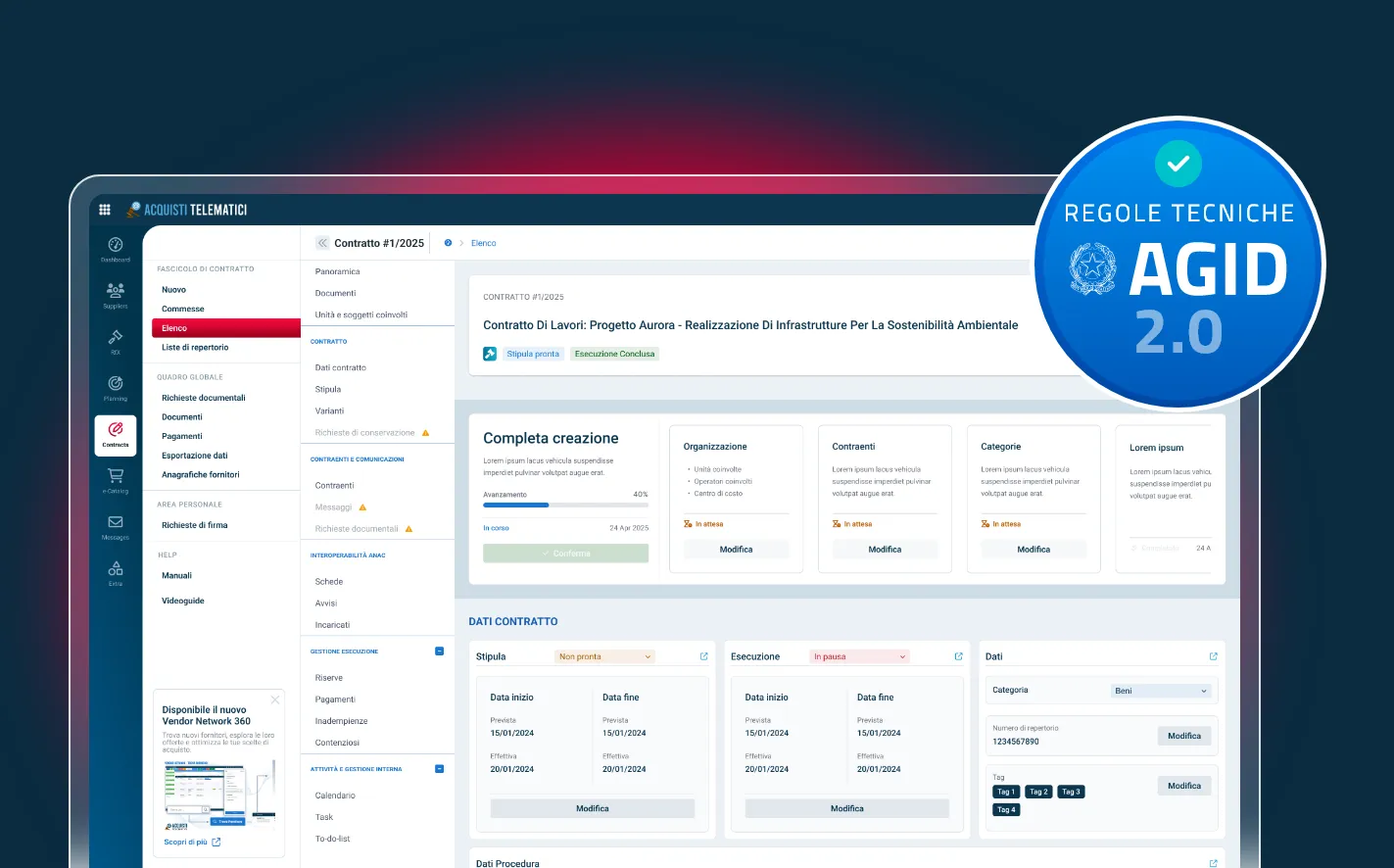Click the Vendor Network 360 preview thumbnail
The height and width of the screenshot is (868, 1394).
[219, 794]
